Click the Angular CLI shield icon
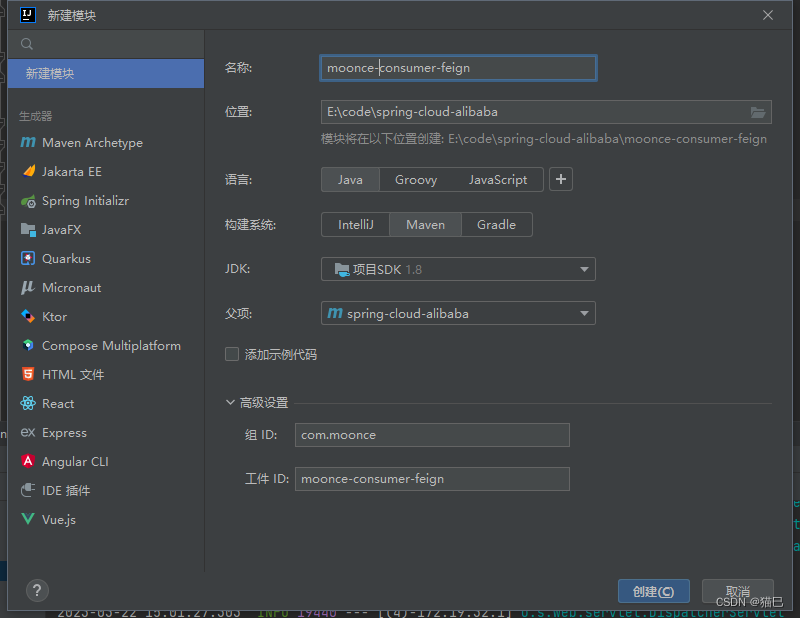The image size is (800, 618). [x=28, y=461]
